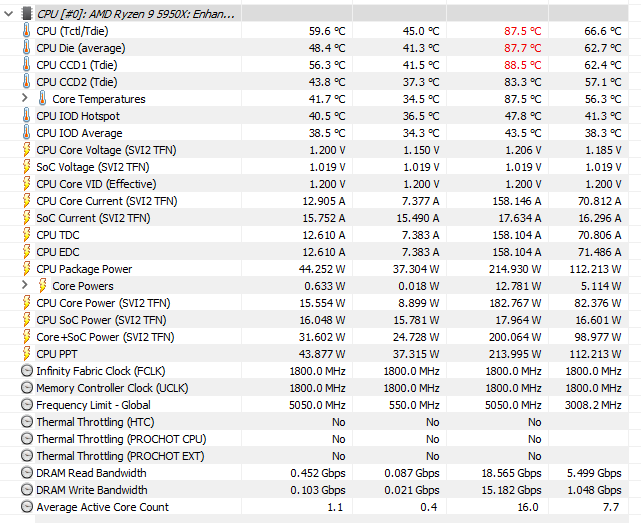Select the CPU Package Power label
The image size is (641, 523).
point(84,269)
